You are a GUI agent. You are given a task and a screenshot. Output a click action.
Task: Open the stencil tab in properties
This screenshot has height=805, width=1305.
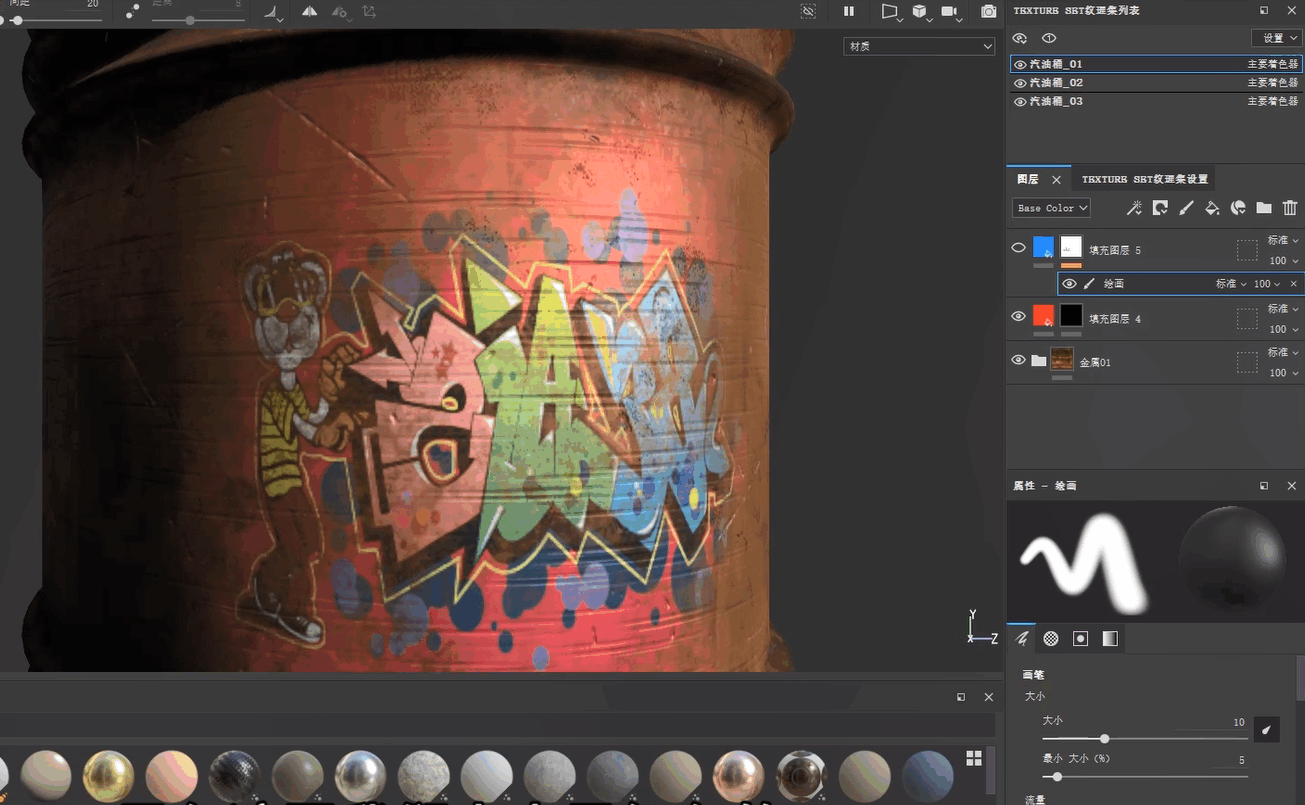click(1080, 638)
